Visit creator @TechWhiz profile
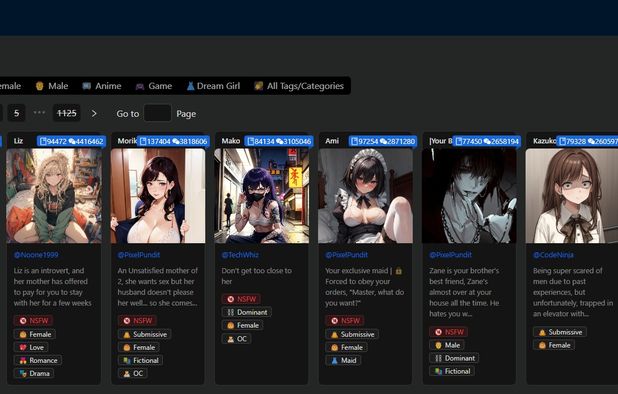 [x=240, y=255]
